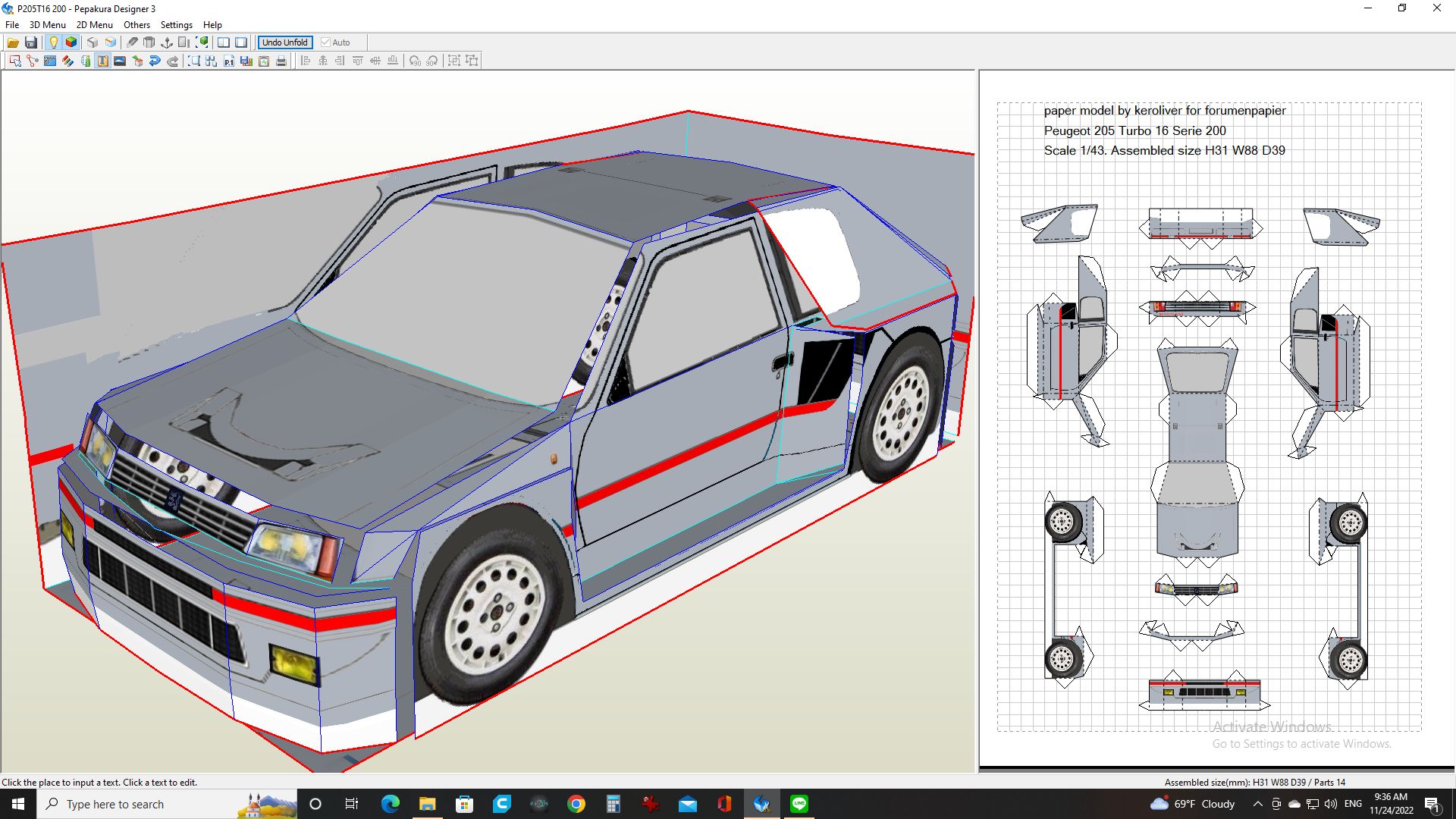
Task: Click the blue undo arrow icon
Action: point(155,61)
